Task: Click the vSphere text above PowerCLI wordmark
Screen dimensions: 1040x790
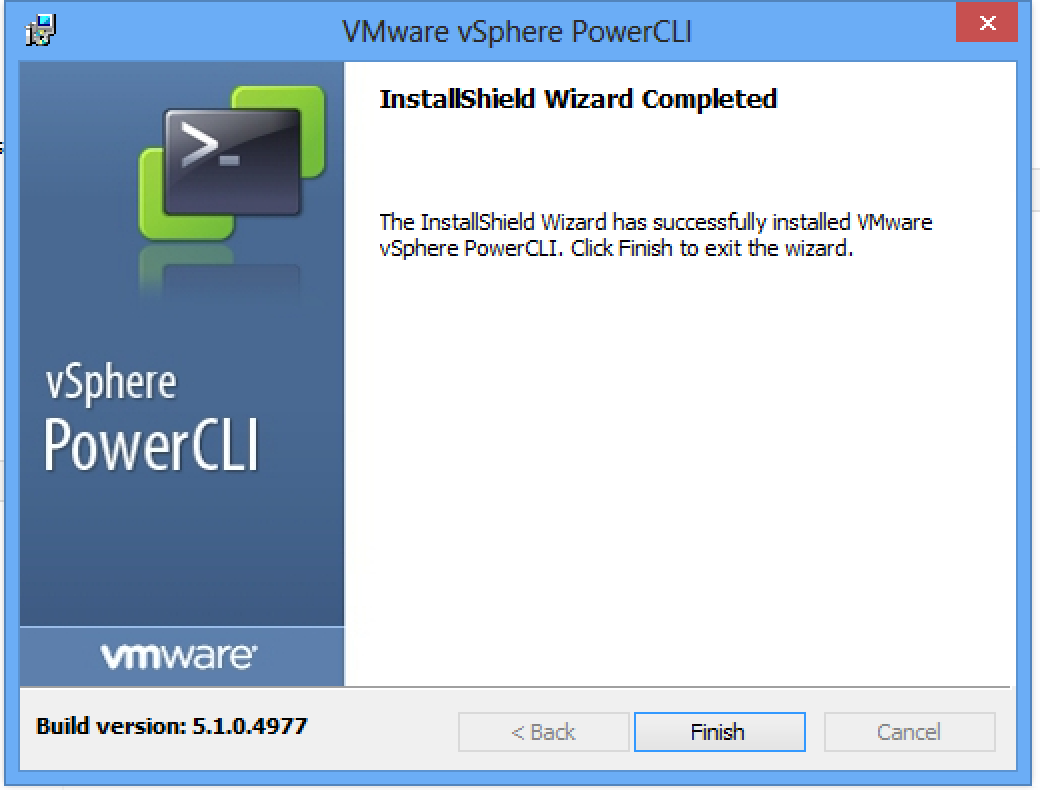Action: tap(111, 383)
